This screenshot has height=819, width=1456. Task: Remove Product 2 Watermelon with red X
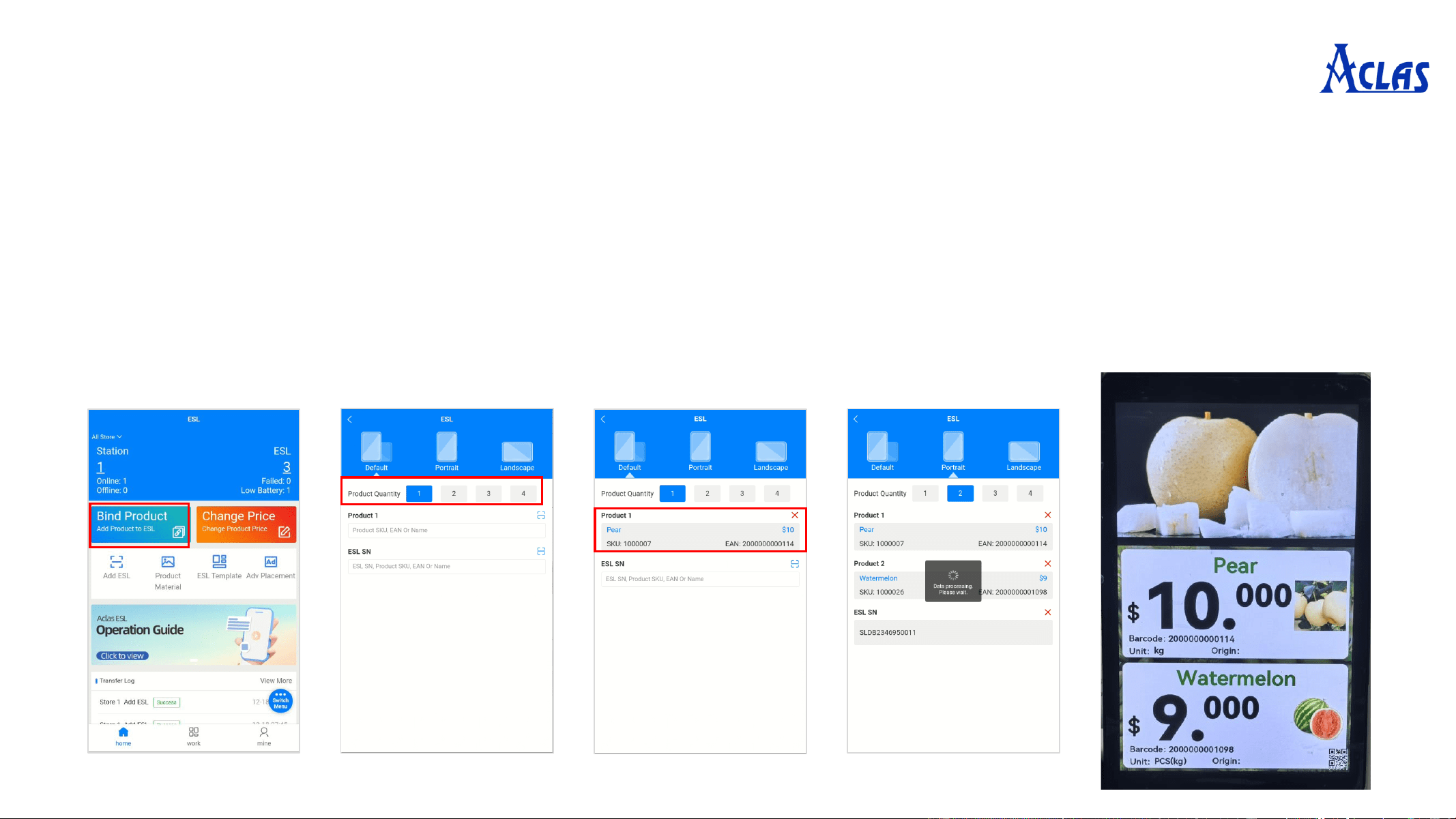(x=1048, y=563)
